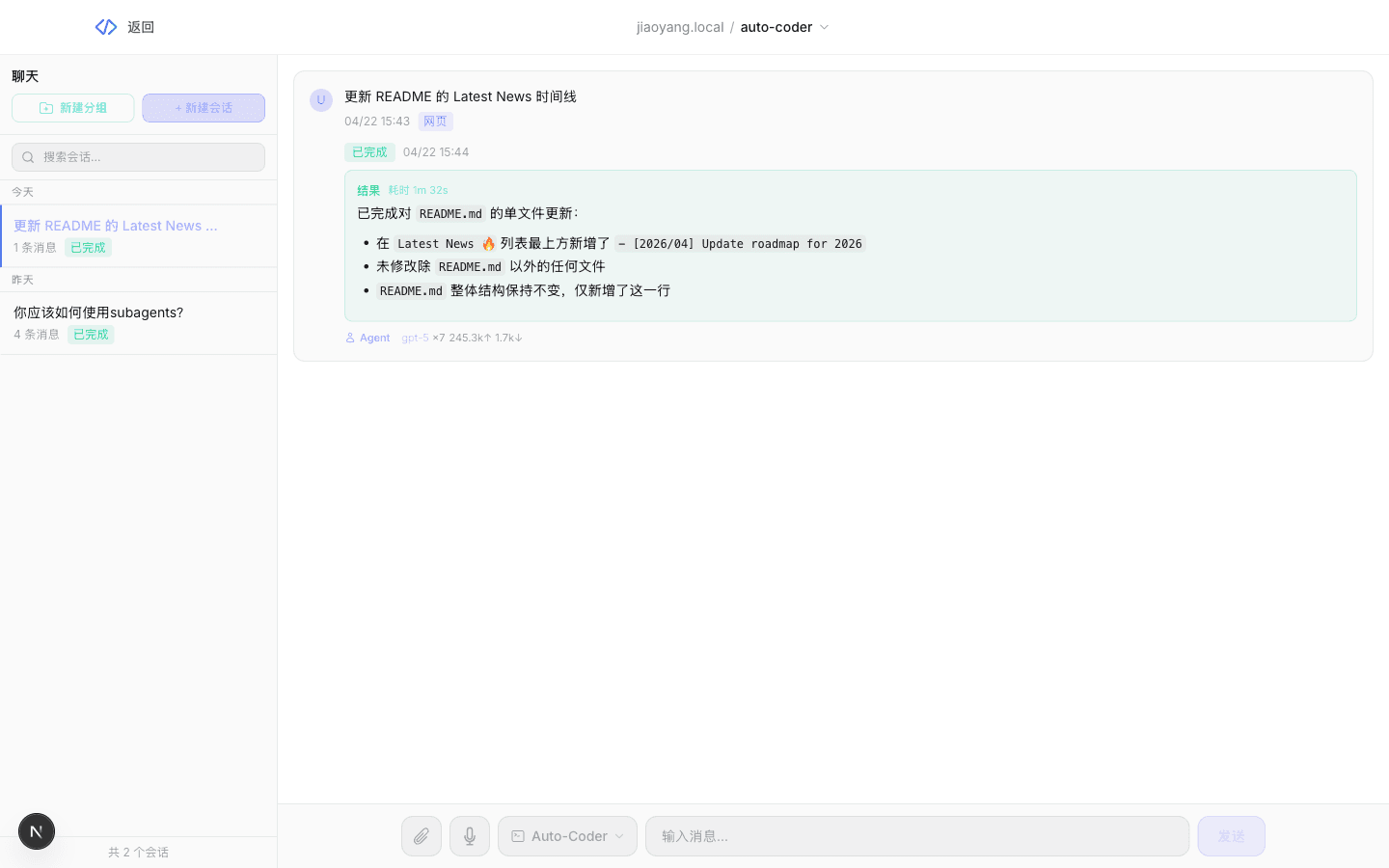Screen dimensions: 1389x868
Task: Click the microphone icon for voice input
Action: pos(470,835)
